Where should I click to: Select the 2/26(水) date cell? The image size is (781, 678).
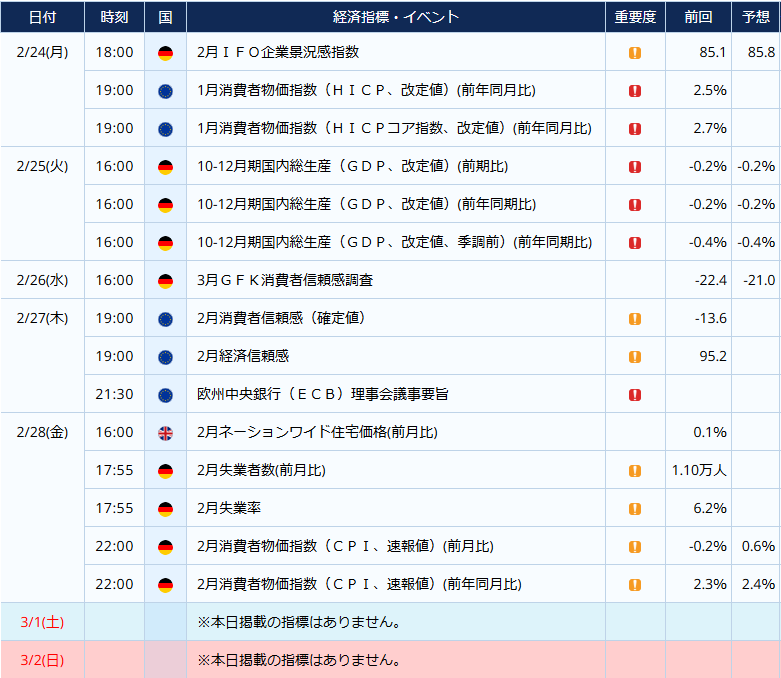42,280
